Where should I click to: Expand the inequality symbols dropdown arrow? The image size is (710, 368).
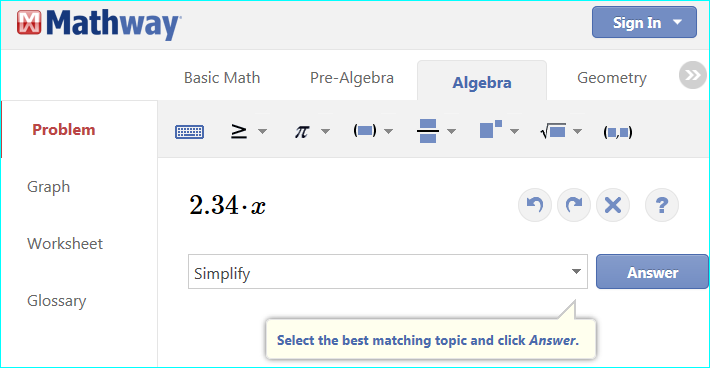point(262,132)
